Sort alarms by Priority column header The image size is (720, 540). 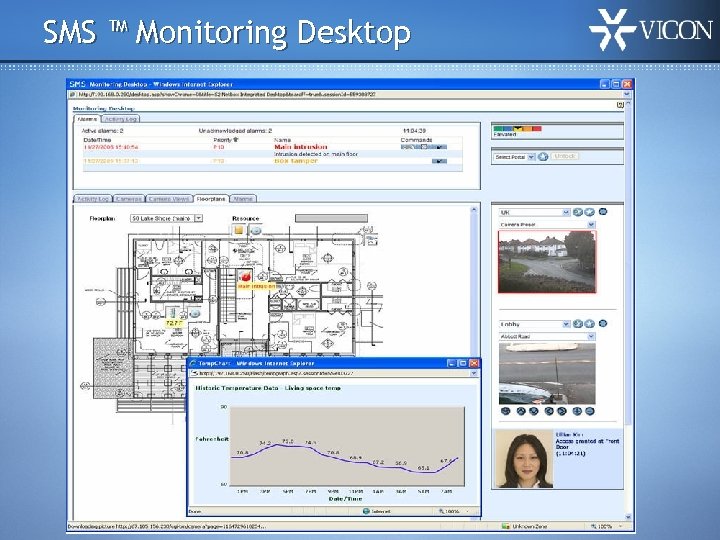point(225,140)
